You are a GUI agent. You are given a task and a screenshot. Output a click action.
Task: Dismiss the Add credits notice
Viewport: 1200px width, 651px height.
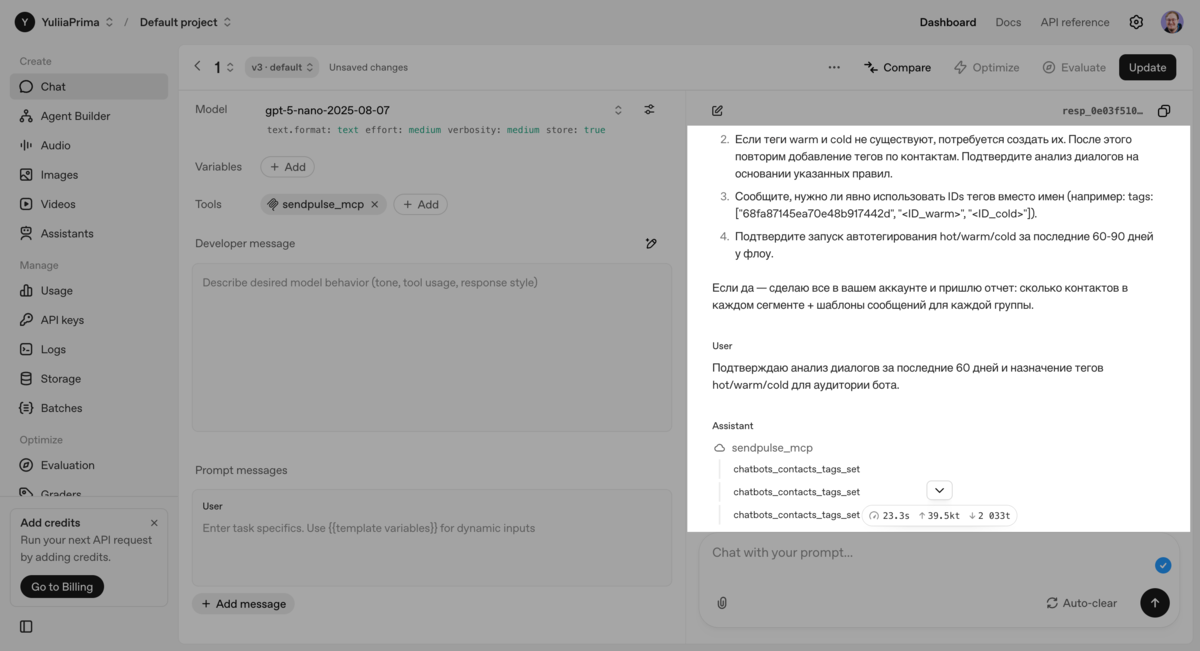click(x=154, y=523)
